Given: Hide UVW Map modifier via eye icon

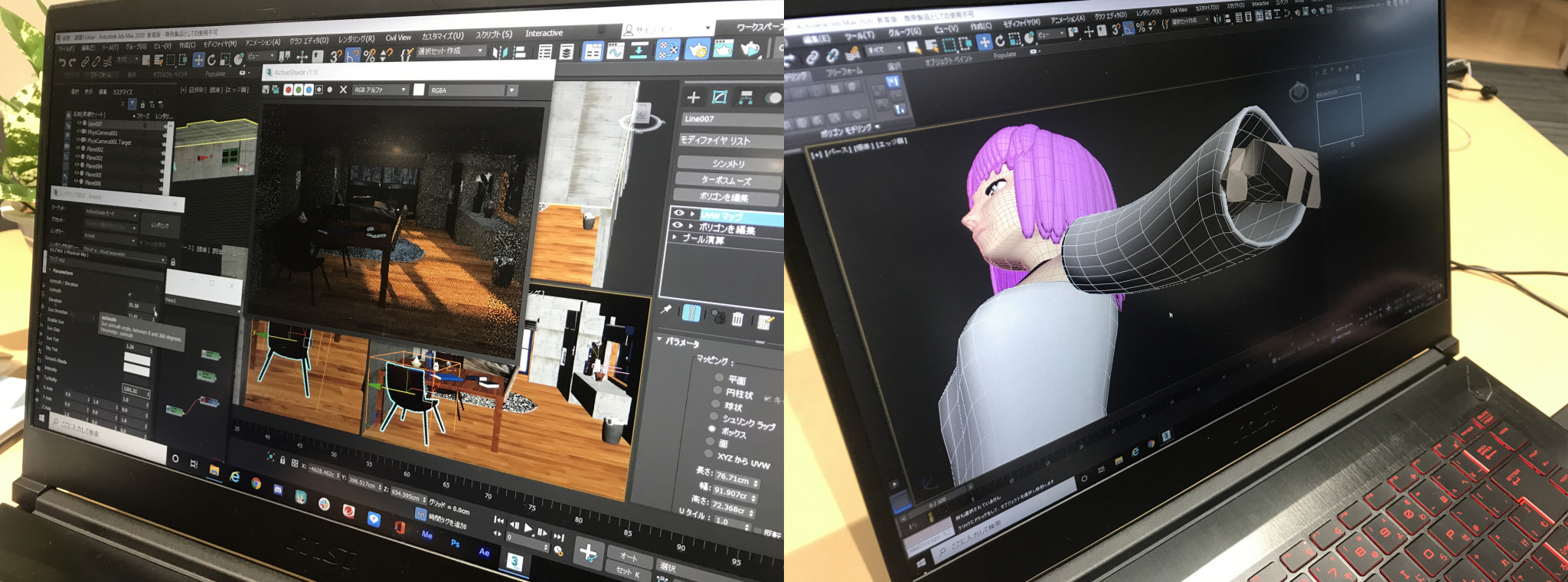Looking at the screenshot, I should 678,213.
